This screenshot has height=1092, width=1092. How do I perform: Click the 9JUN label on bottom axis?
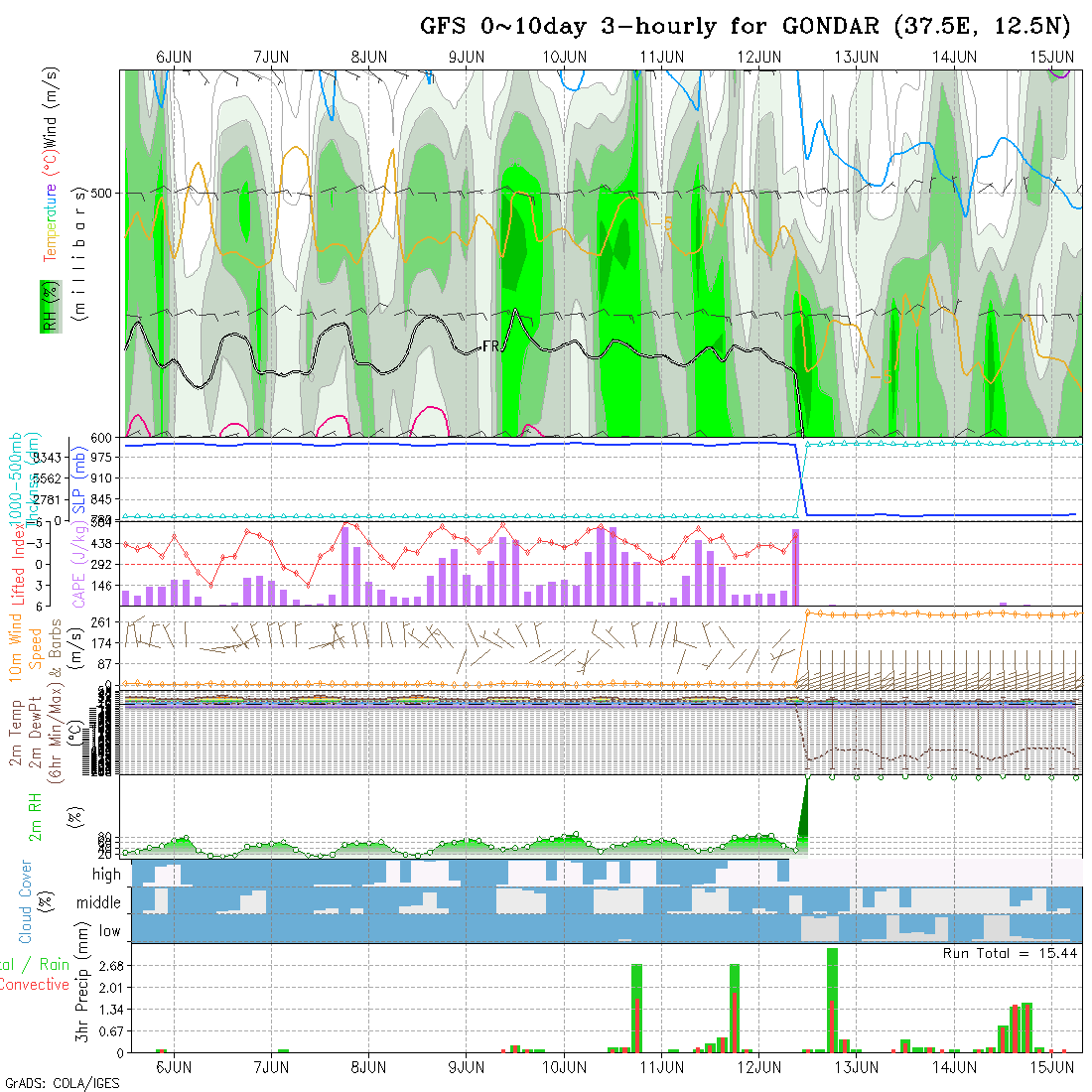click(x=467, y=1067)
